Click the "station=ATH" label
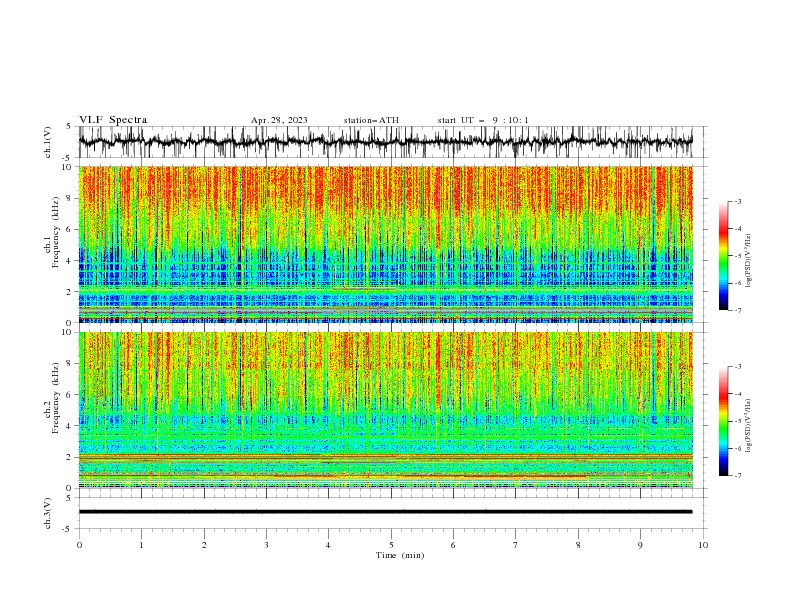 tap(371, 120)
